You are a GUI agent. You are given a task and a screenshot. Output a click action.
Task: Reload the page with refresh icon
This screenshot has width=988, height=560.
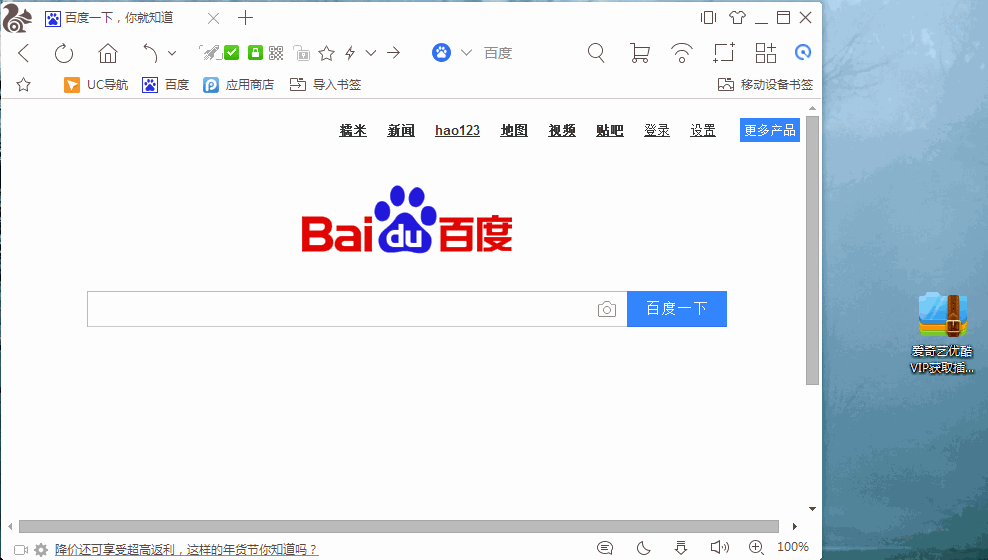point(64,53)
